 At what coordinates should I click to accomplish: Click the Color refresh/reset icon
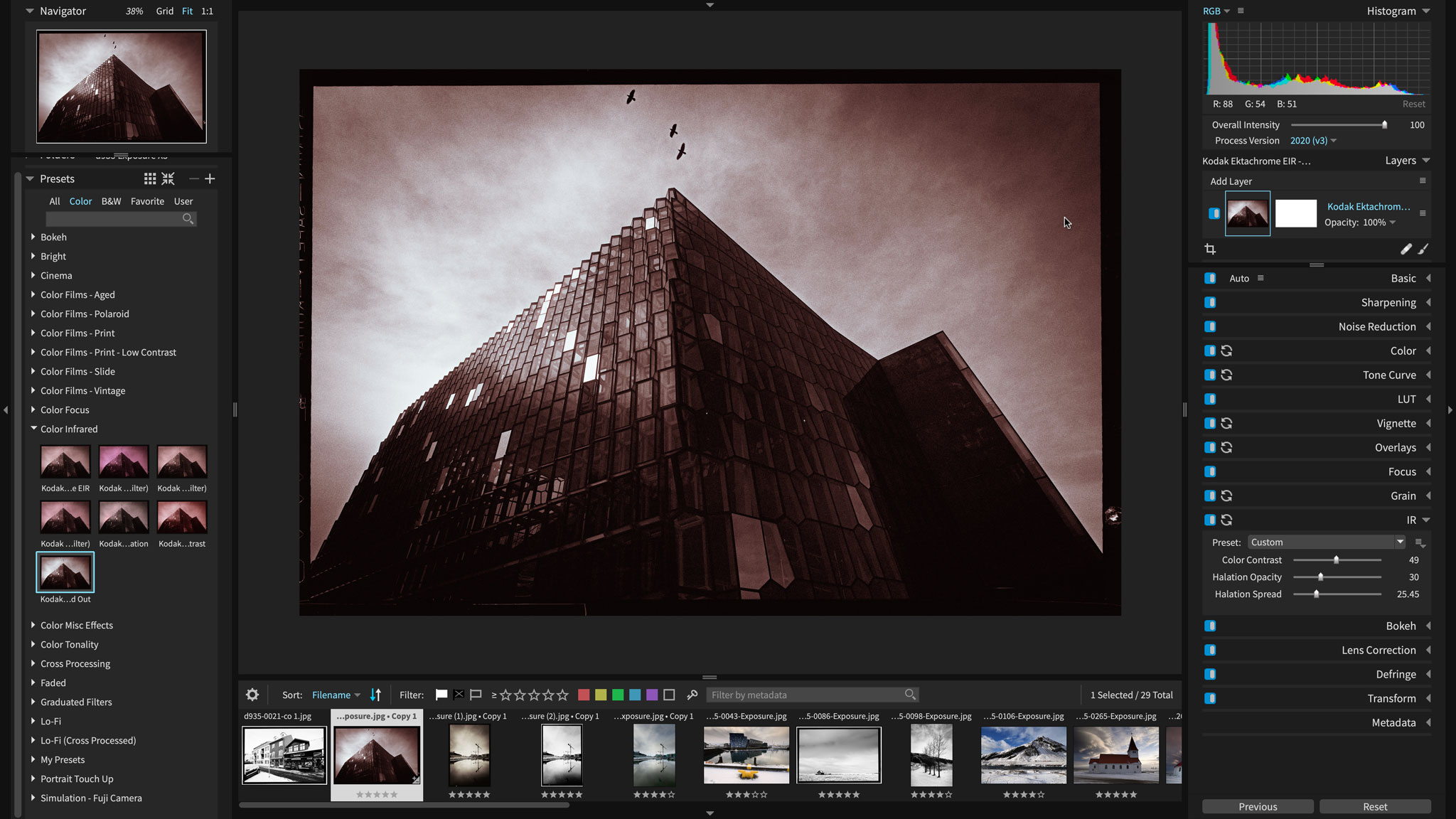click(x=1228, y=350)
